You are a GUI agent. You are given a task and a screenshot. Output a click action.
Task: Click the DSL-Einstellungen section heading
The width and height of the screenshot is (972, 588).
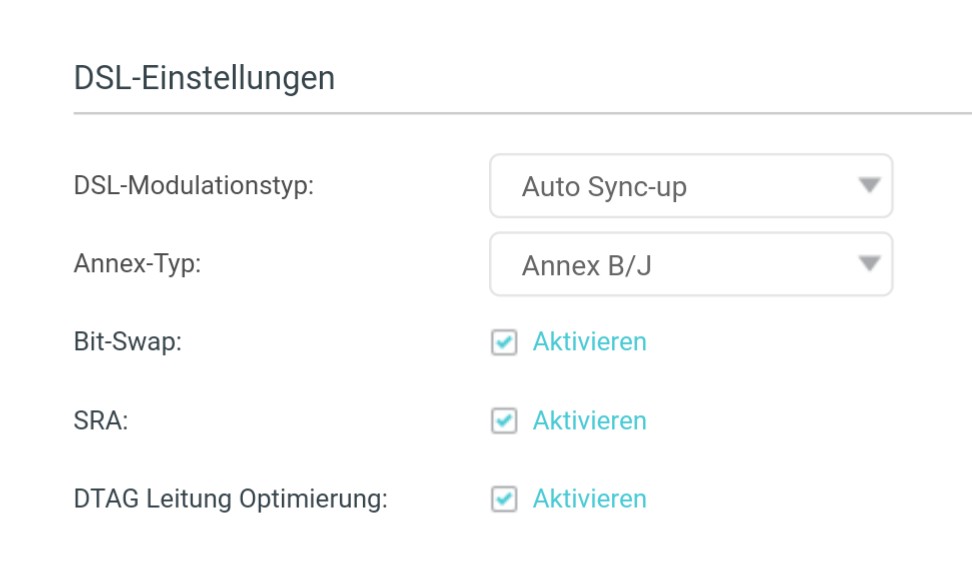click(x=204, y=78)
